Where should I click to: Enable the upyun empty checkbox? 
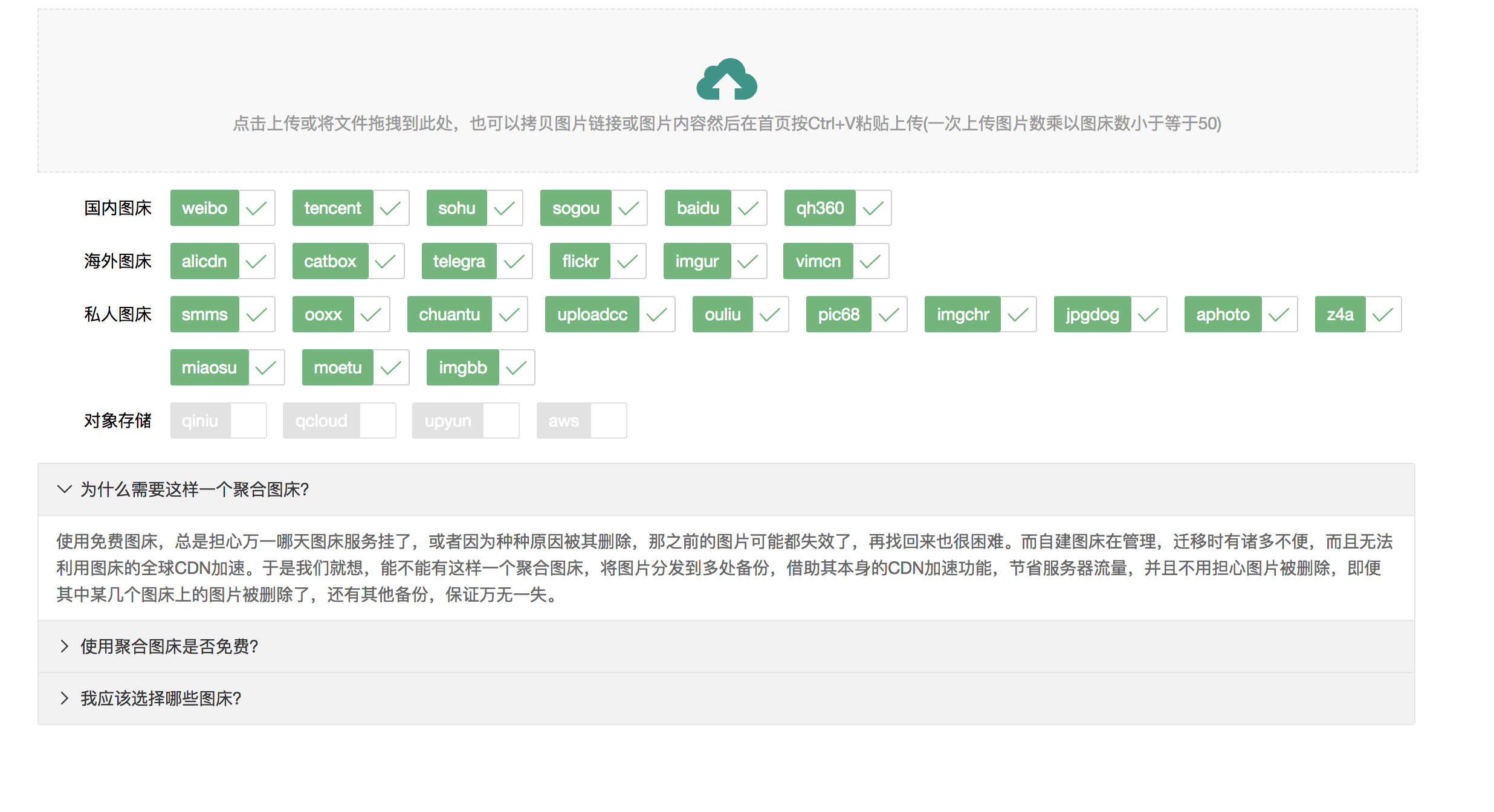coord(500,420)
